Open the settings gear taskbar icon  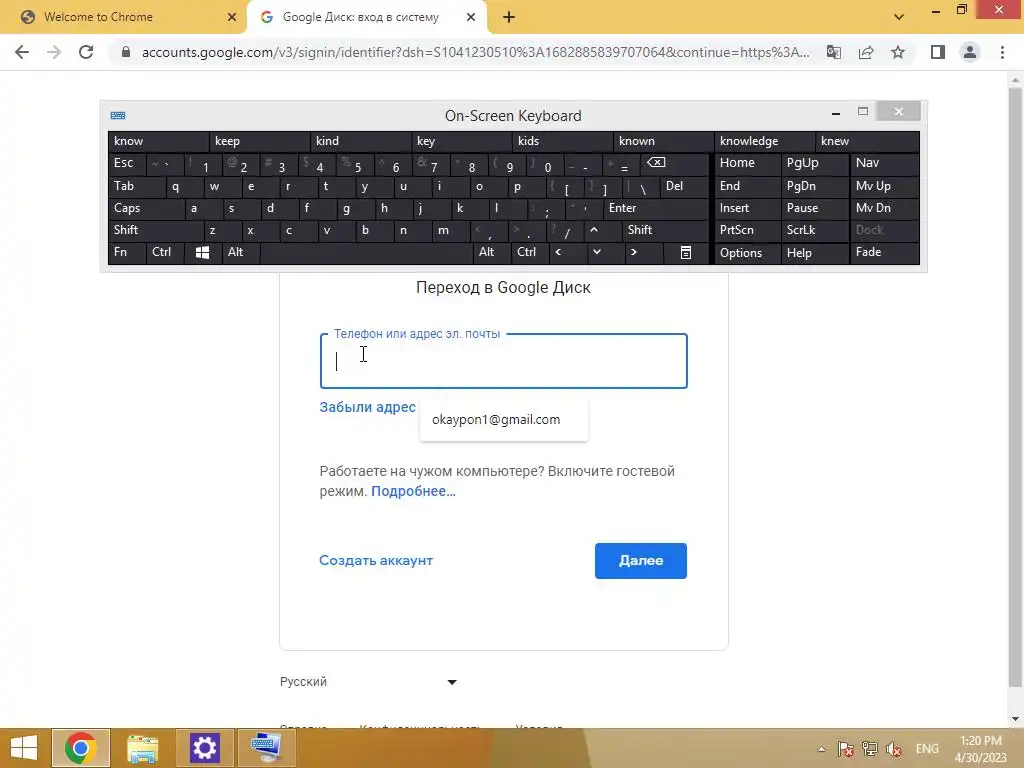click(x=204, y=748)
